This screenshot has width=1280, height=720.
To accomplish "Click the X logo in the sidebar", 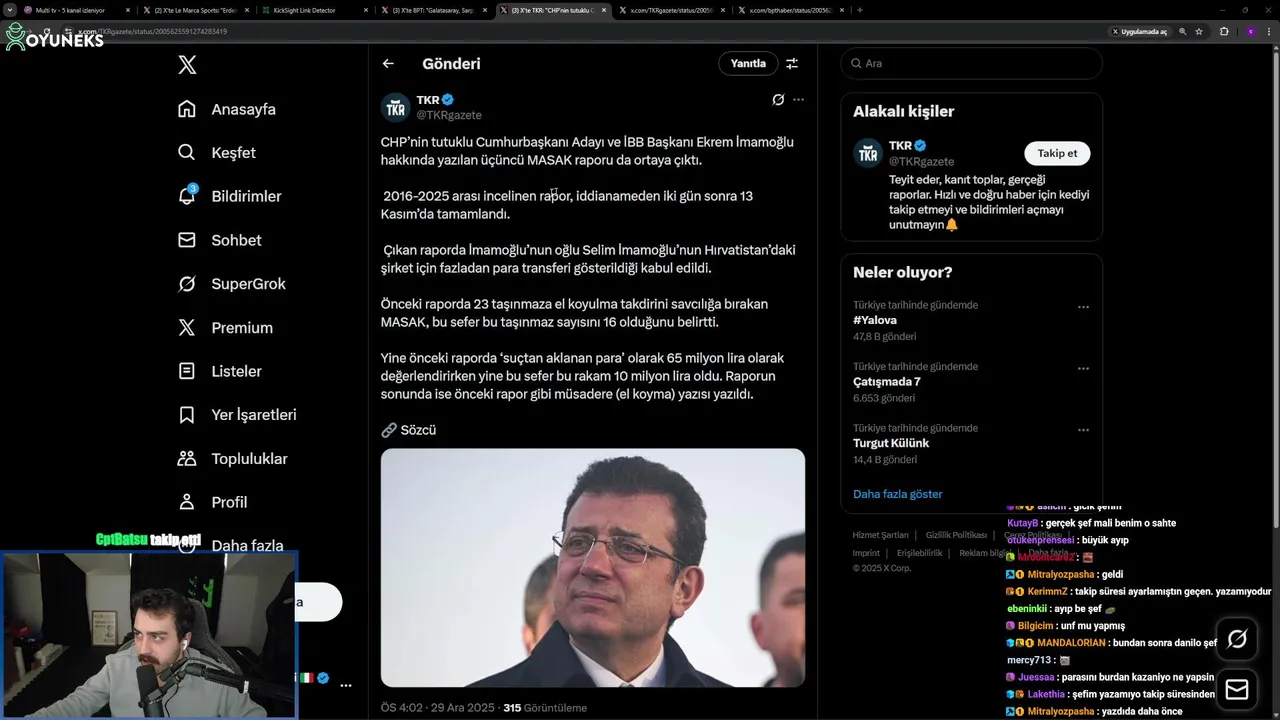I will 187,65.
